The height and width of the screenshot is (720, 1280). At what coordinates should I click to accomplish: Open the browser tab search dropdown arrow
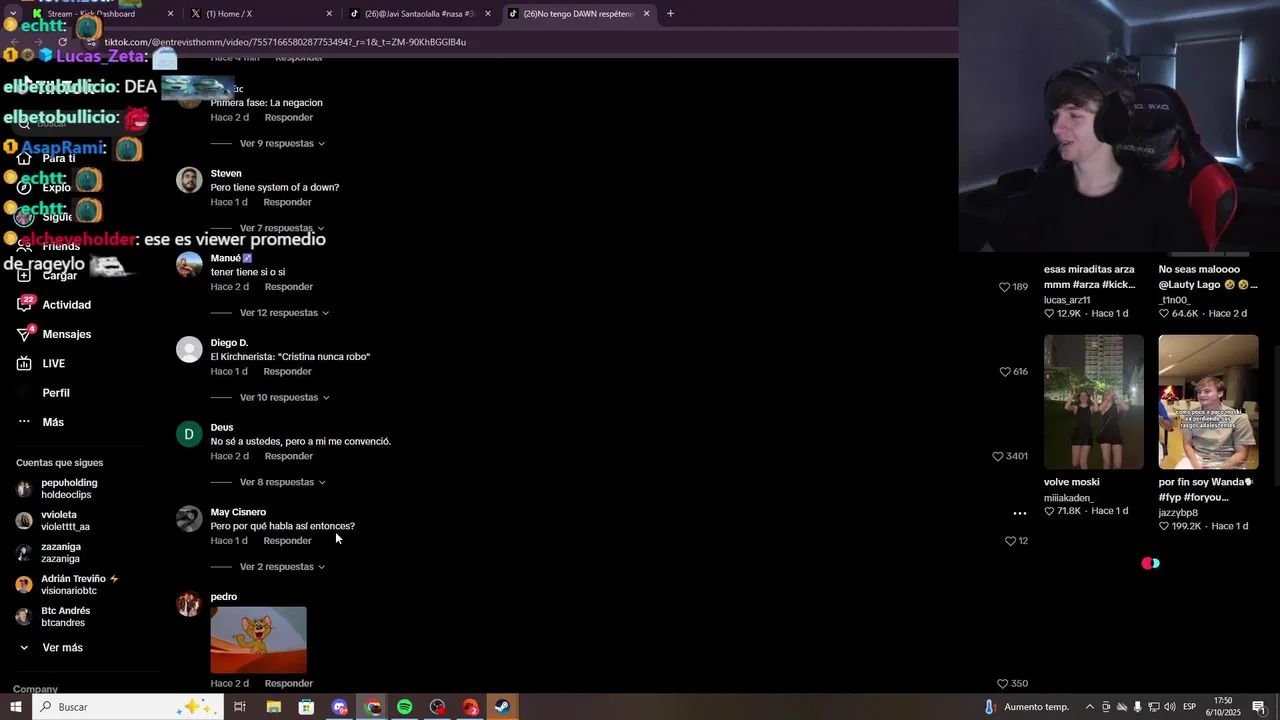click(12, 14)
